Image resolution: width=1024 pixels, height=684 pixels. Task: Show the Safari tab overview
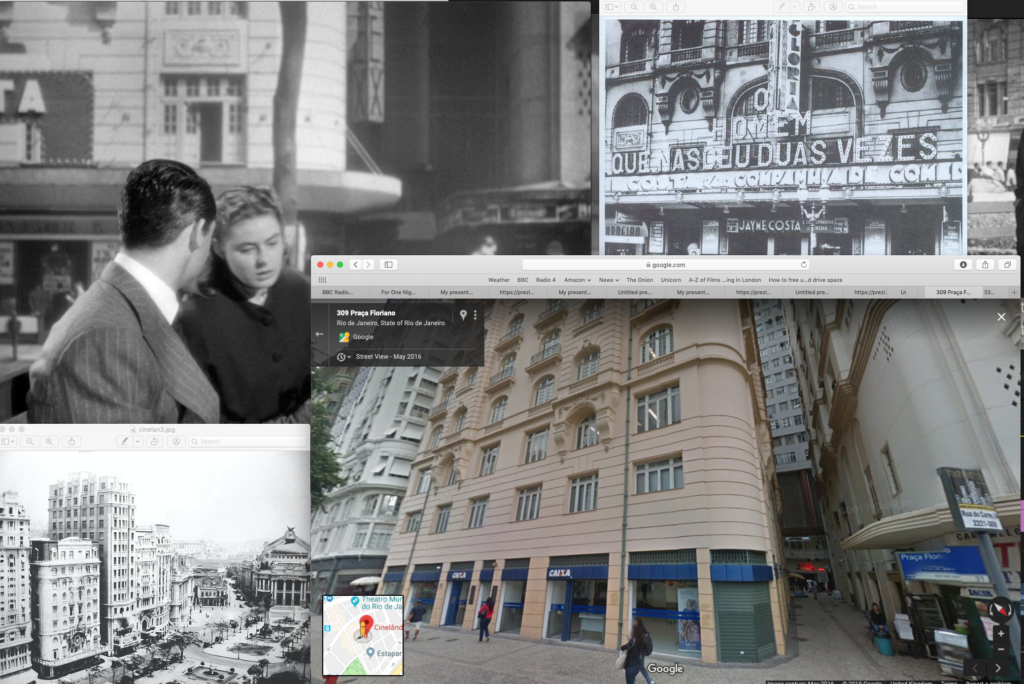pos(1007,265)
